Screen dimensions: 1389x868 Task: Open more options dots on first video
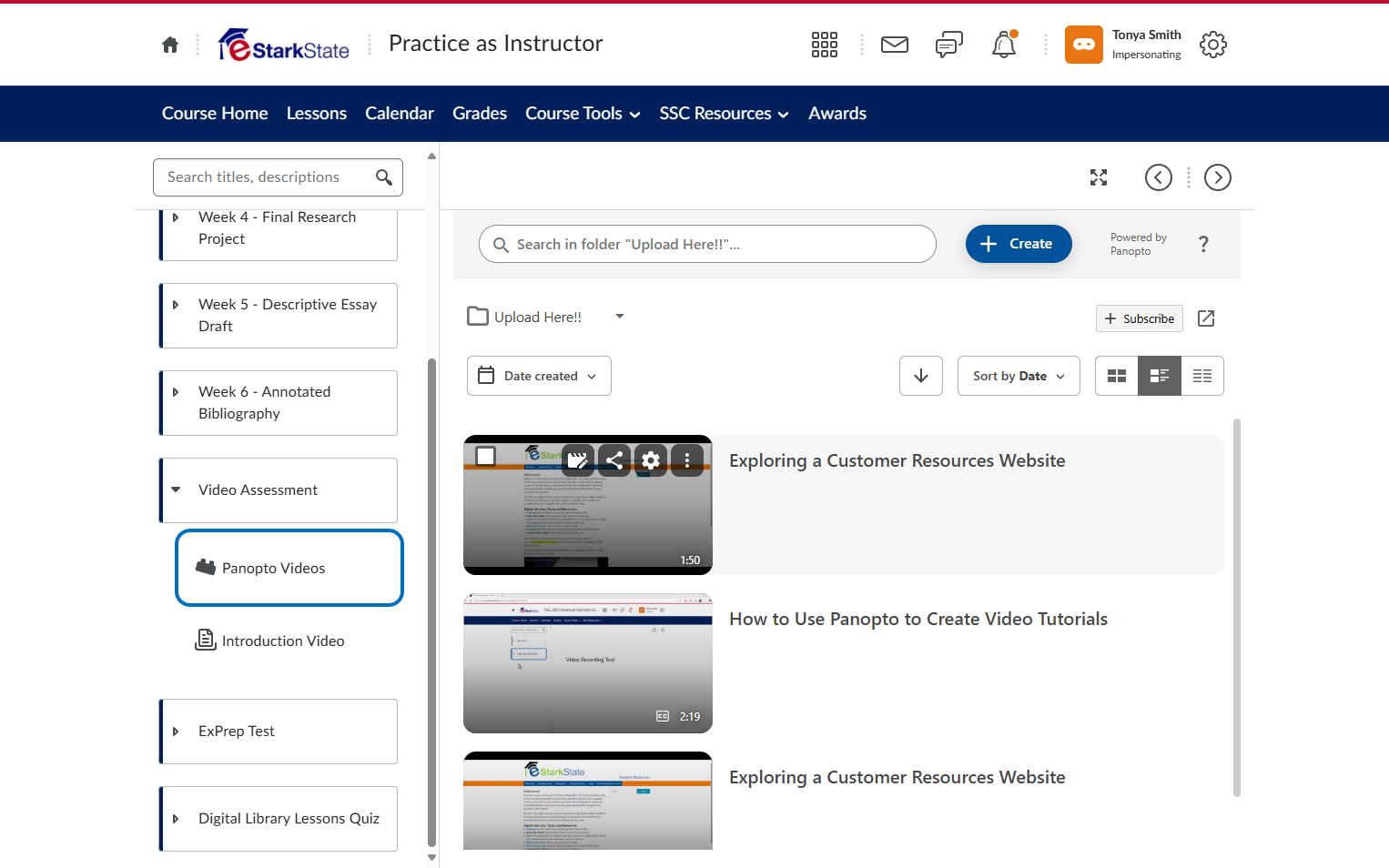[687, 460]
